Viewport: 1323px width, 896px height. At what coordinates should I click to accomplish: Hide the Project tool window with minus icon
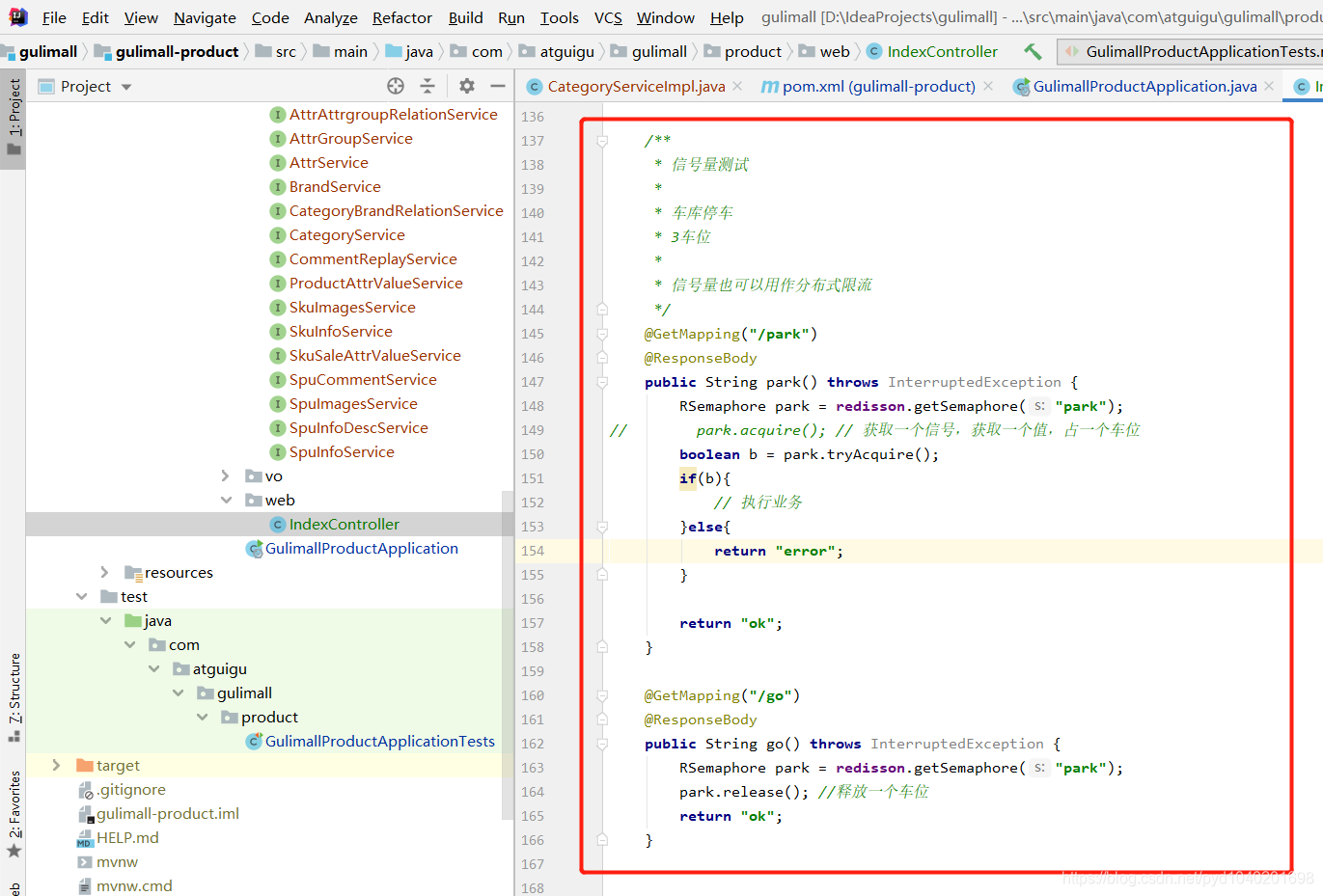point(498,86)
